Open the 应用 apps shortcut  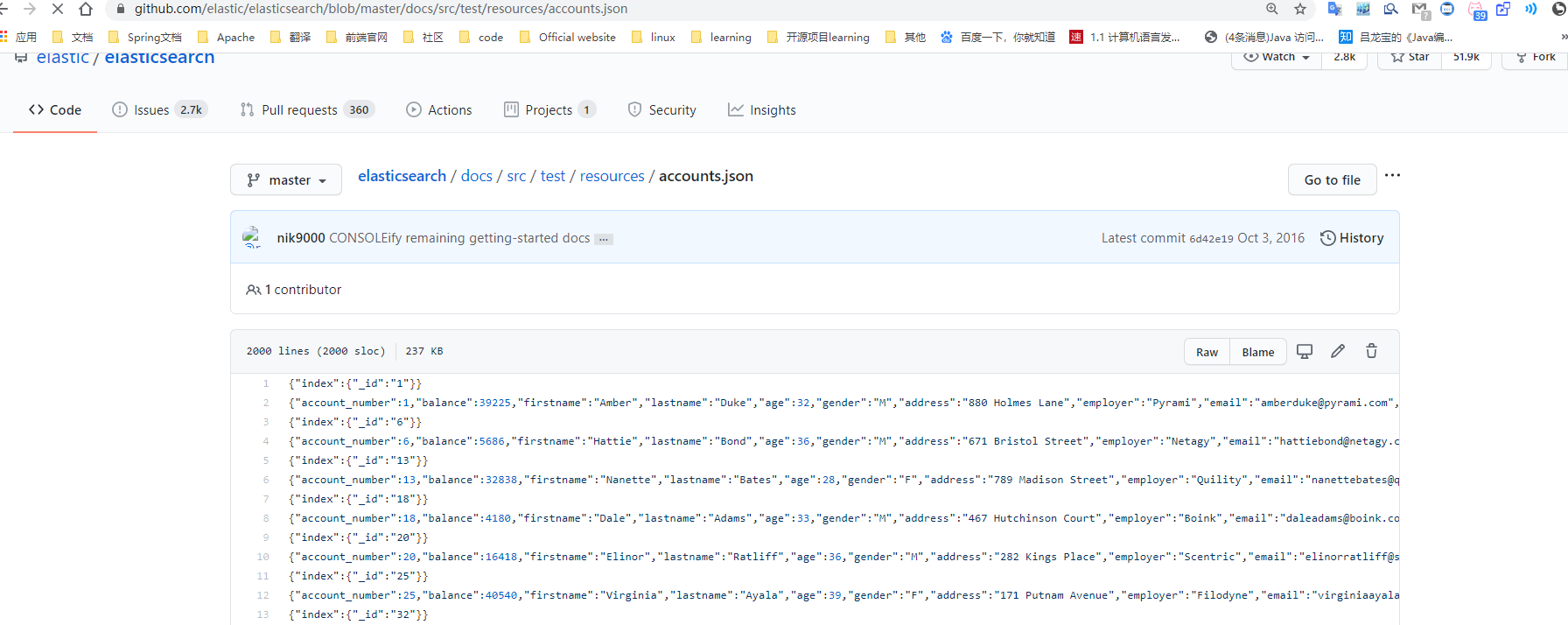(x=18, y=37)
